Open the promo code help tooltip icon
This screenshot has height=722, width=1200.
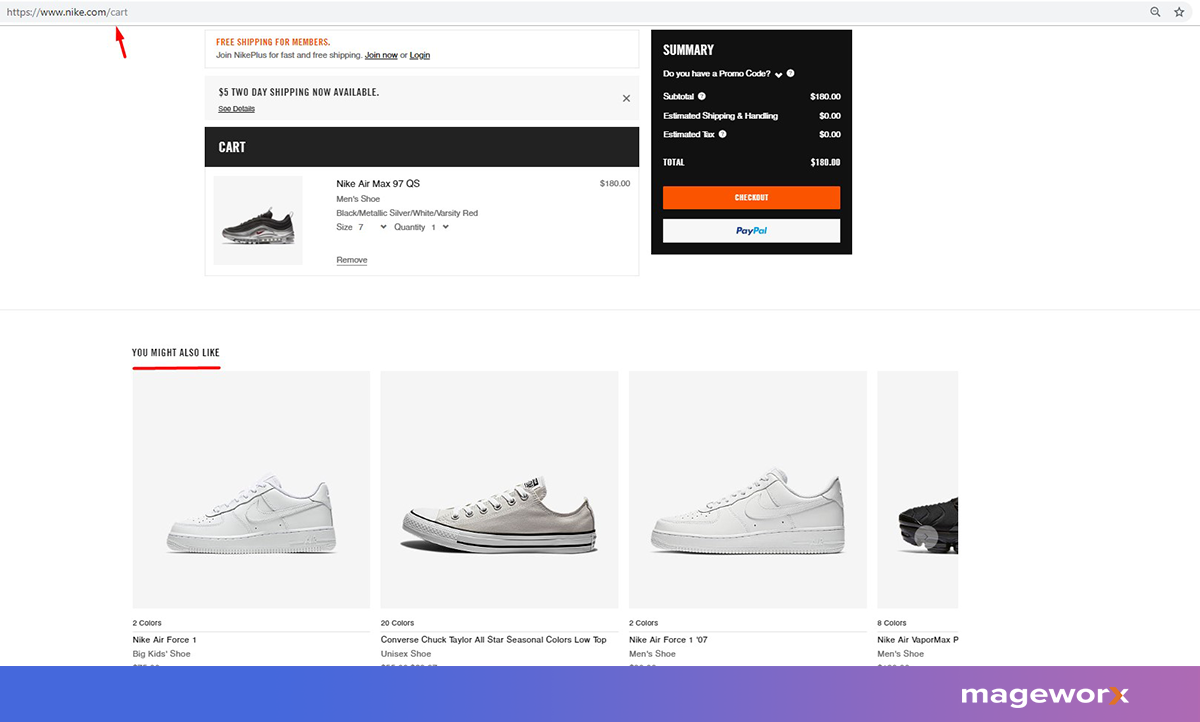pyautogui.click(x=790, y=73)
